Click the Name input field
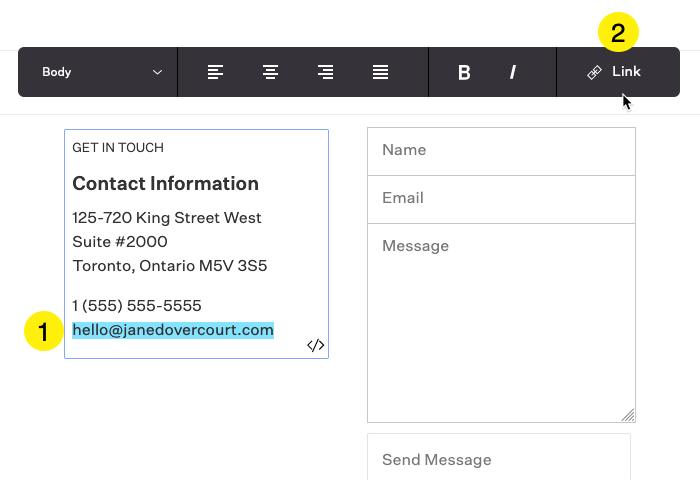The height and width of the screenshot is (480, 700). point(501,151)
